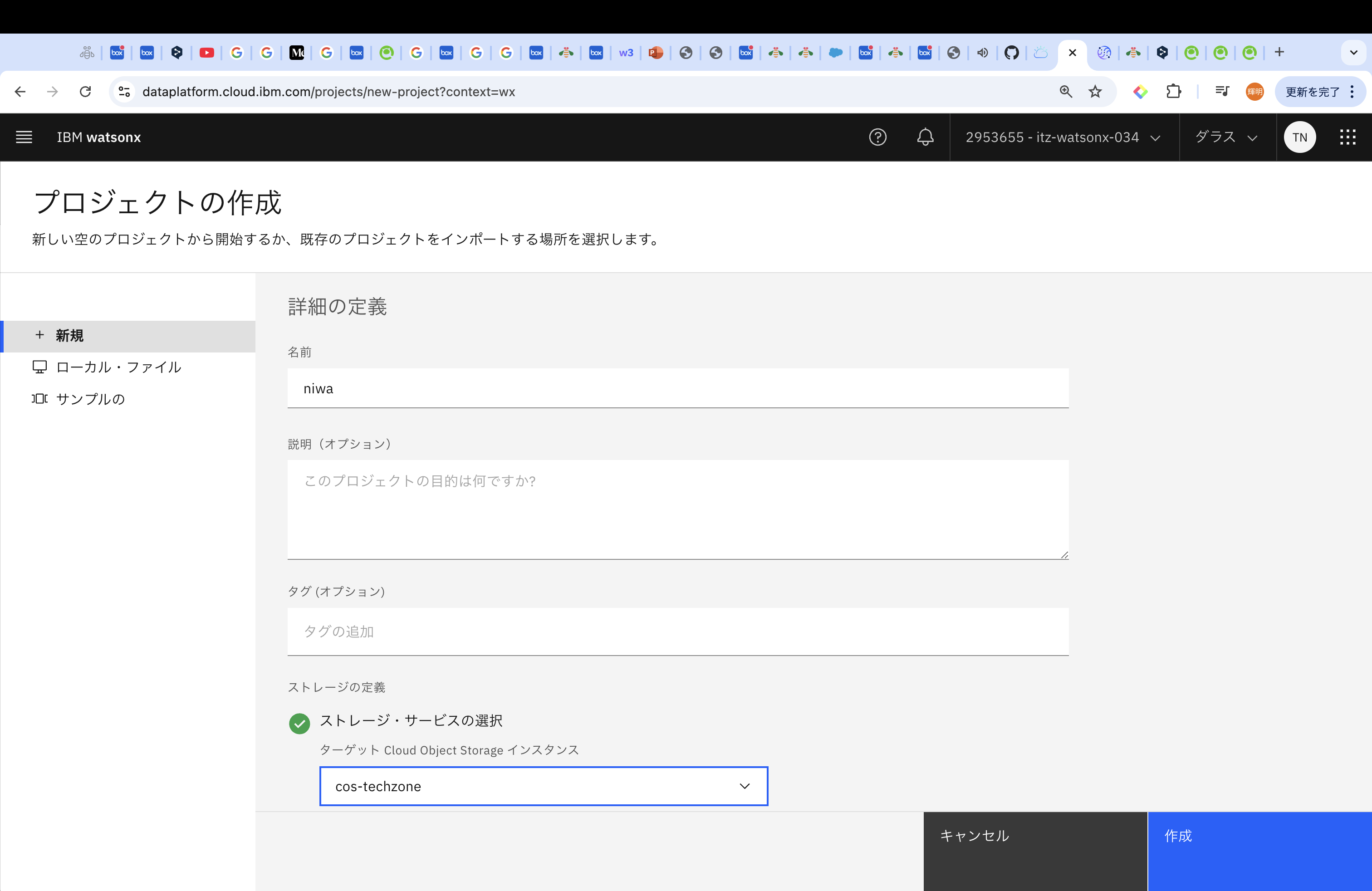Open the app switcher grid icon
Screen dimensions: 1372x891
[x=1347, y=137]
